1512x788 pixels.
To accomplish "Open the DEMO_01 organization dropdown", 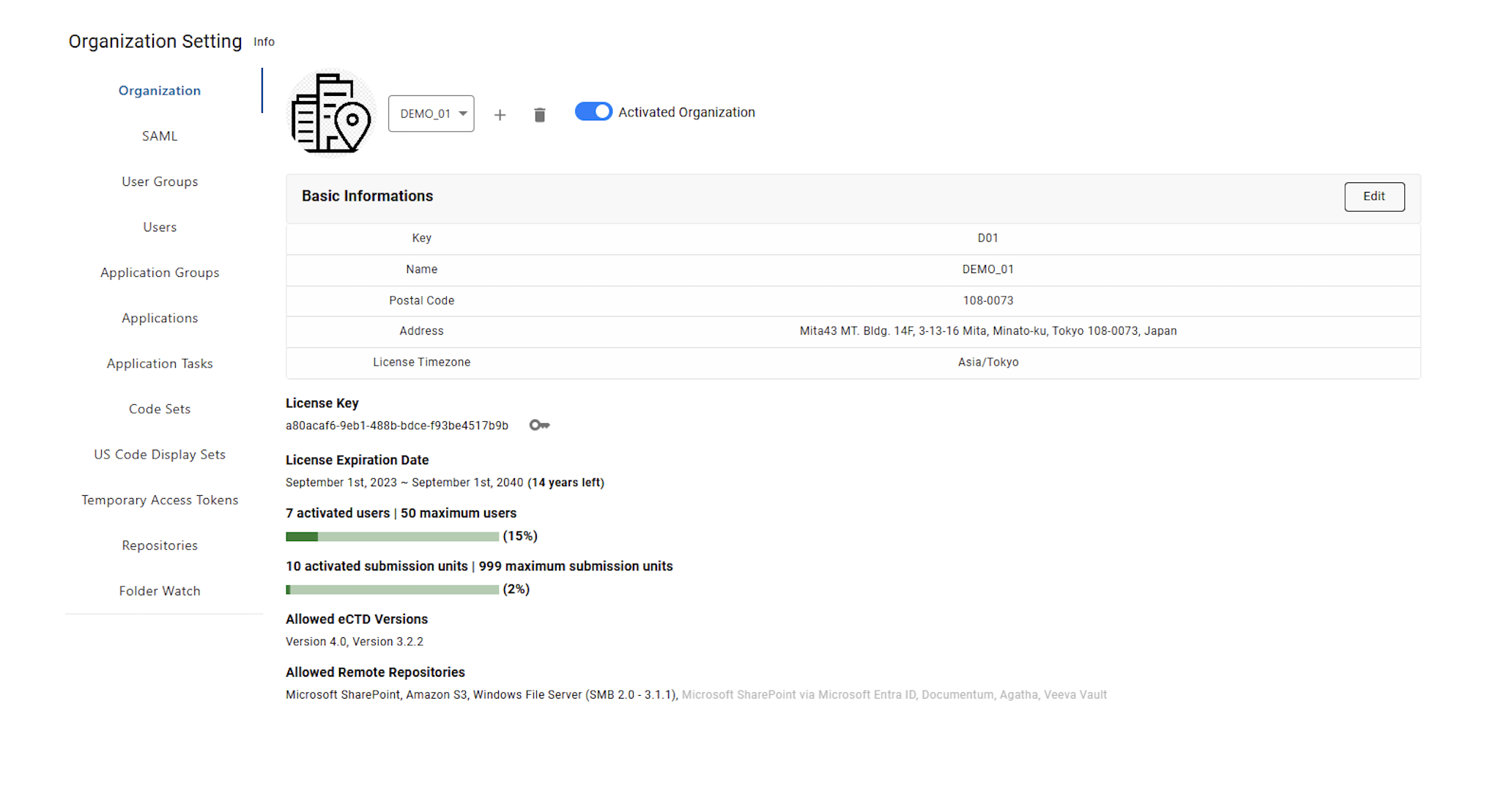I will coord(431,114).
